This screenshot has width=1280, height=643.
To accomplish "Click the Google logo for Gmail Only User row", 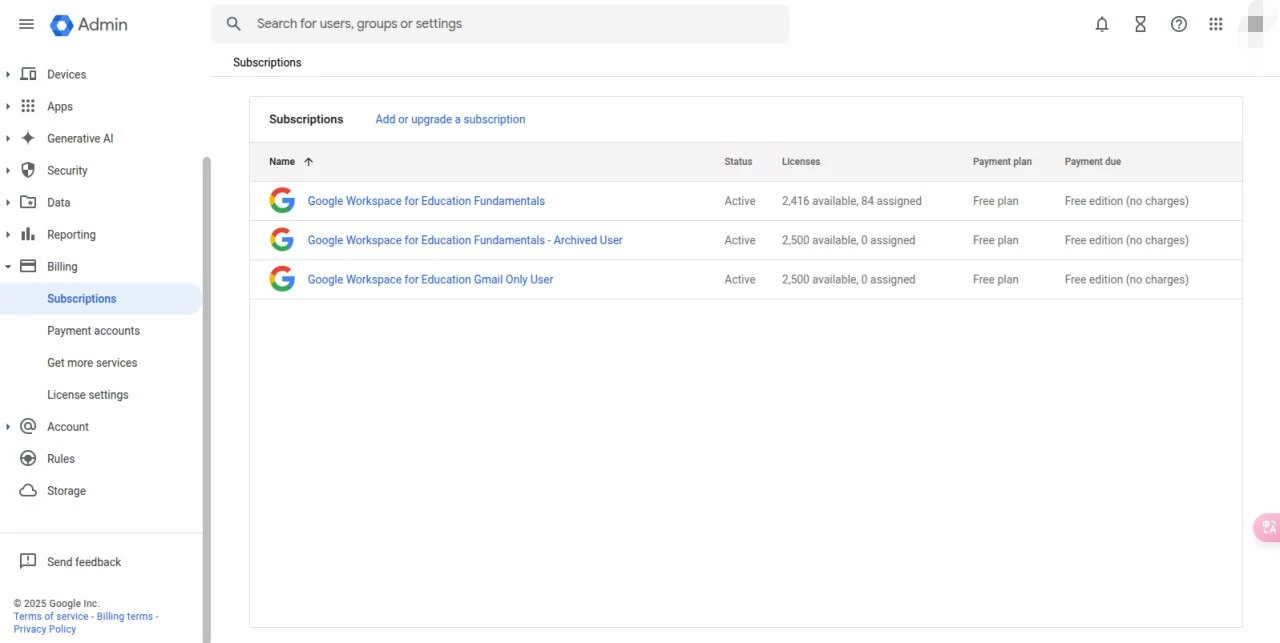I will 282,279.
